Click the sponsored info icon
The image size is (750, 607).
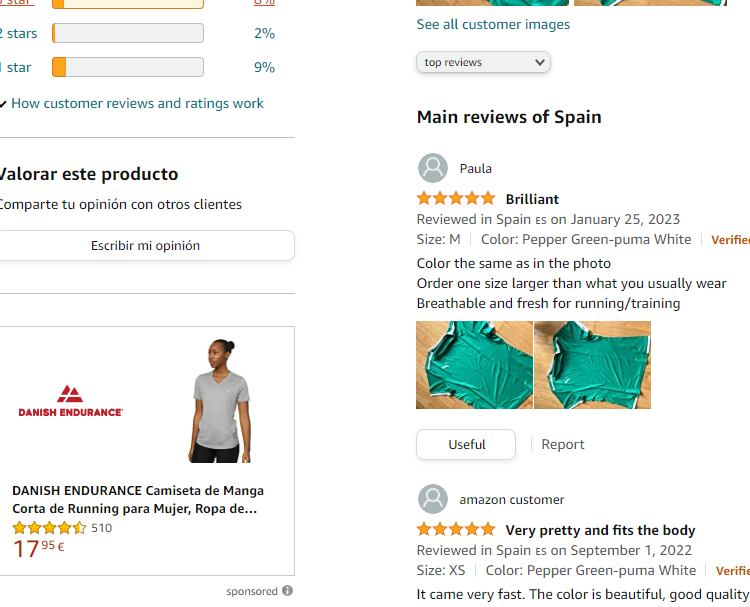tap(287, 591)
